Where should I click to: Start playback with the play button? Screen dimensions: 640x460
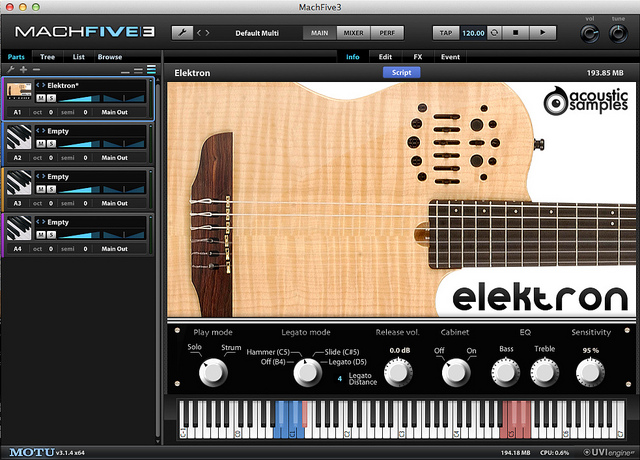542,33
